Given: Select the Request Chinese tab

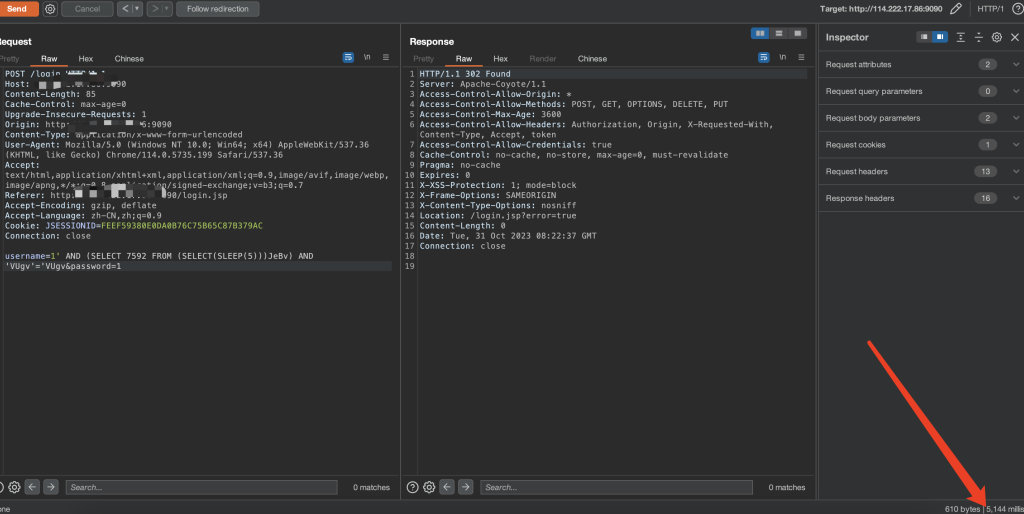Looking at the screenshot, I should pyautogui.click(x=129, y=59).
